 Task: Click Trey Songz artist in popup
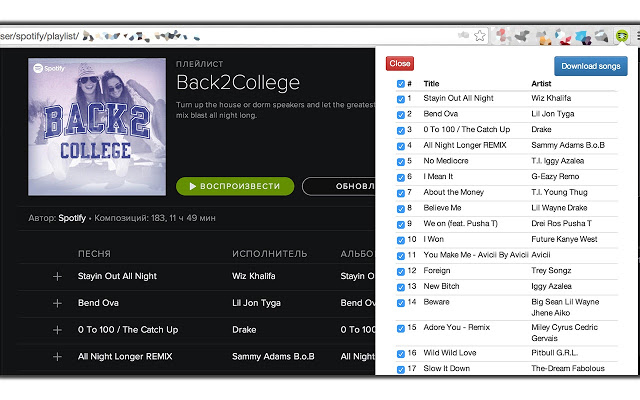click(x=551, y=271)
